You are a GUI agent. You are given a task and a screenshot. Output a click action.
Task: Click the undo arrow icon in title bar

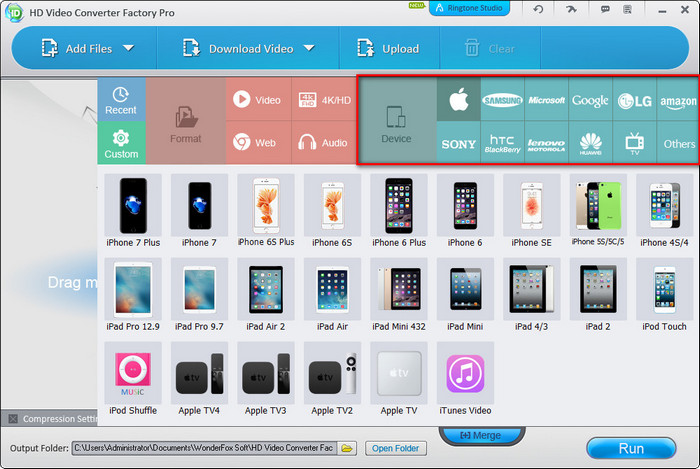tap(538, 9)
